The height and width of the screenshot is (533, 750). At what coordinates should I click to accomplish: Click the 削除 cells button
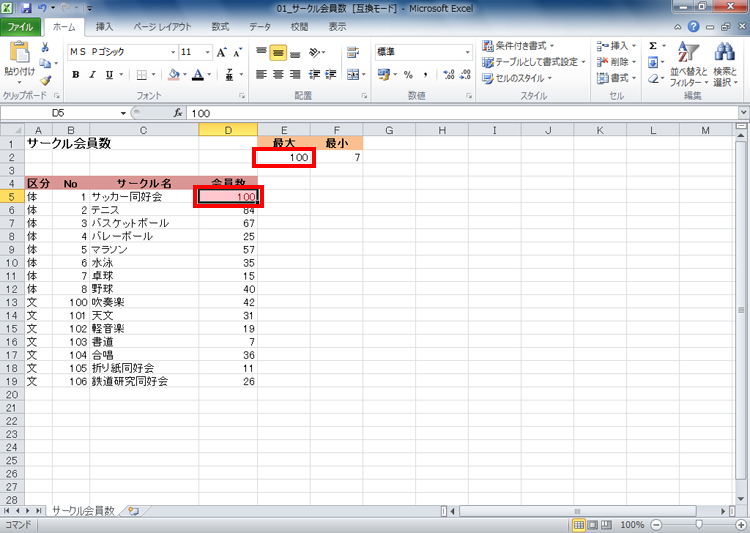[616, 62]
